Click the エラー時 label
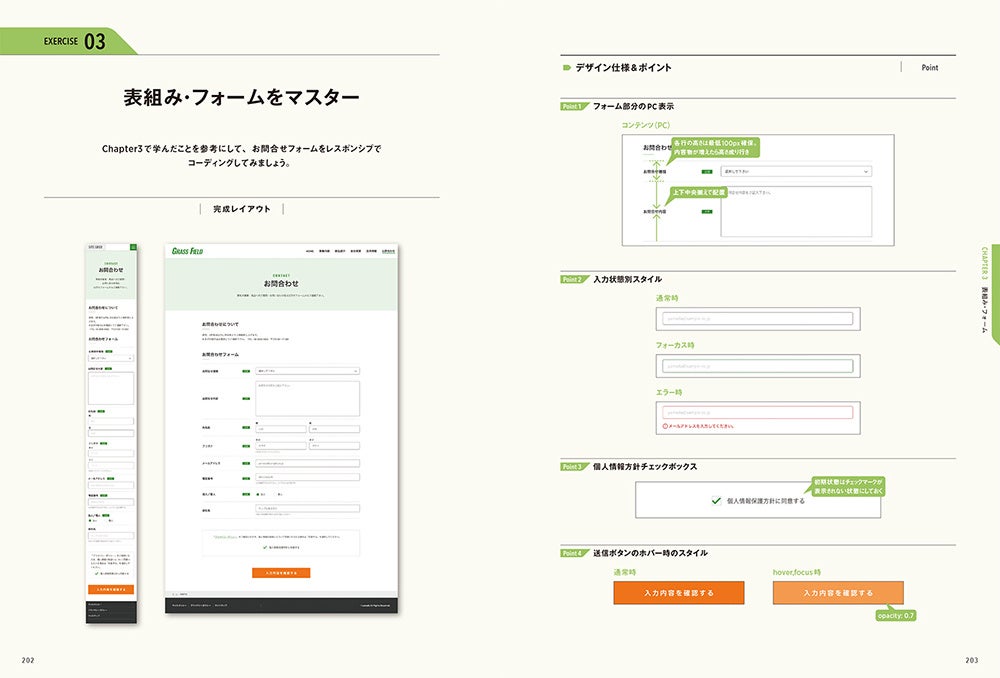This screenshot has width=1000, height=678. pos(669,392)
